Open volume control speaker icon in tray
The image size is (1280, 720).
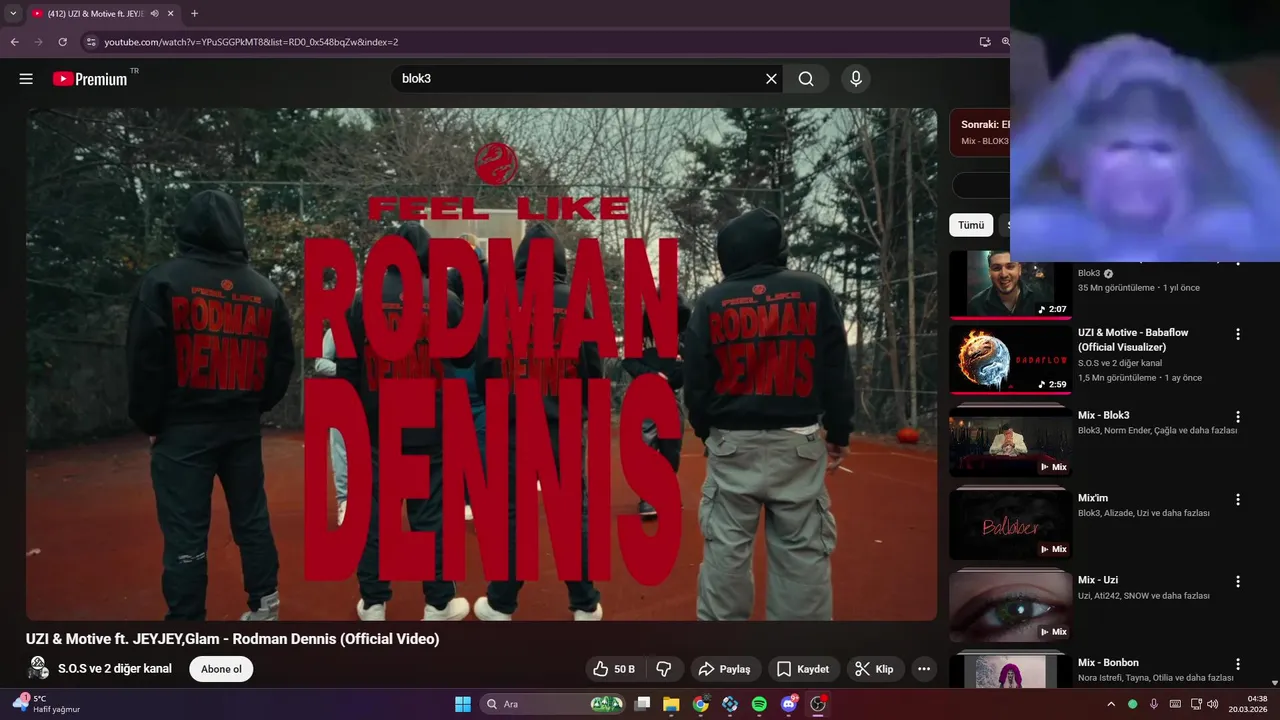(x=1213, y=704)
